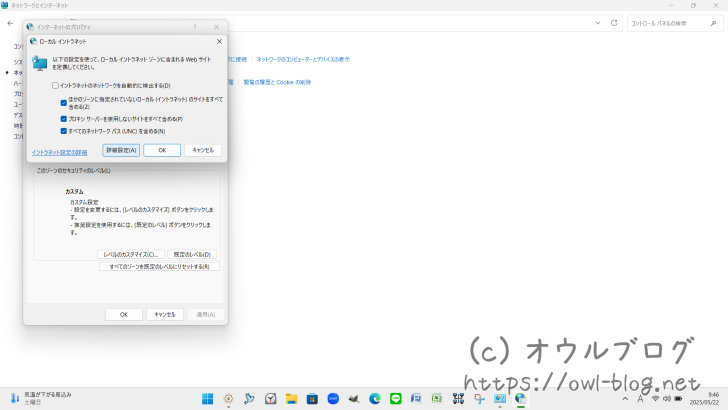Click the 詳細設定(A) button
The image size is (728, 410).
(x=121, y=150)
